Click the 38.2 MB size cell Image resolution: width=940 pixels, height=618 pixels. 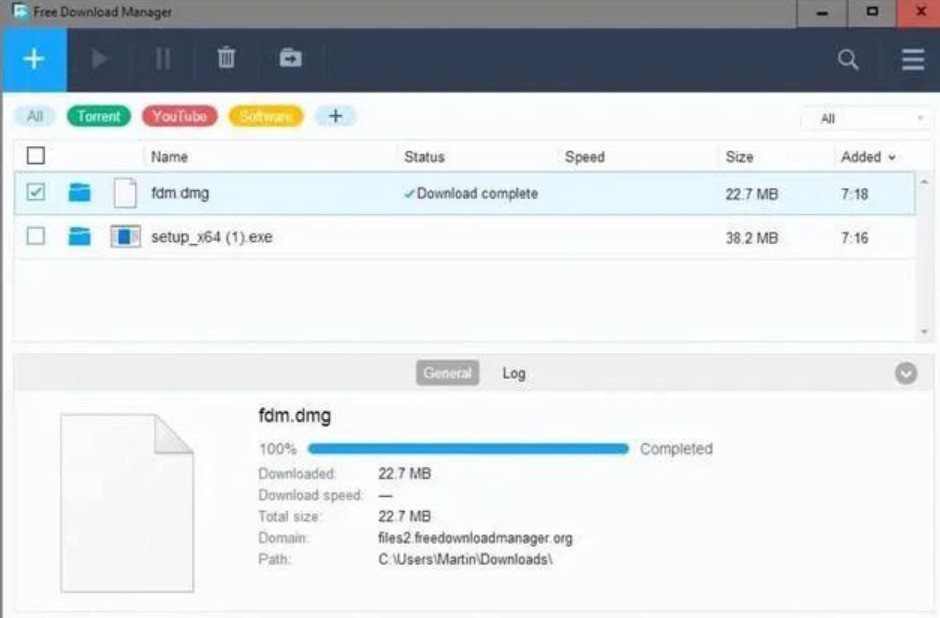point(752,238)
